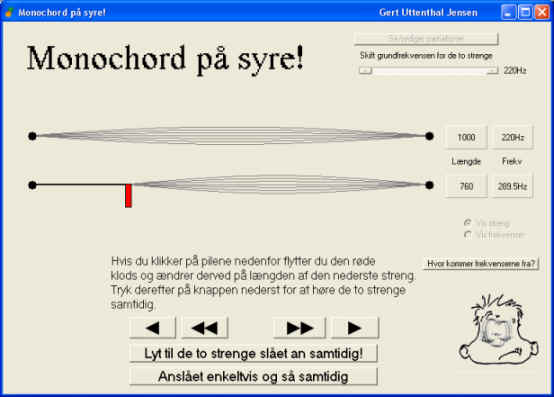Click the greyed button above frequency slider

point(426,38)
